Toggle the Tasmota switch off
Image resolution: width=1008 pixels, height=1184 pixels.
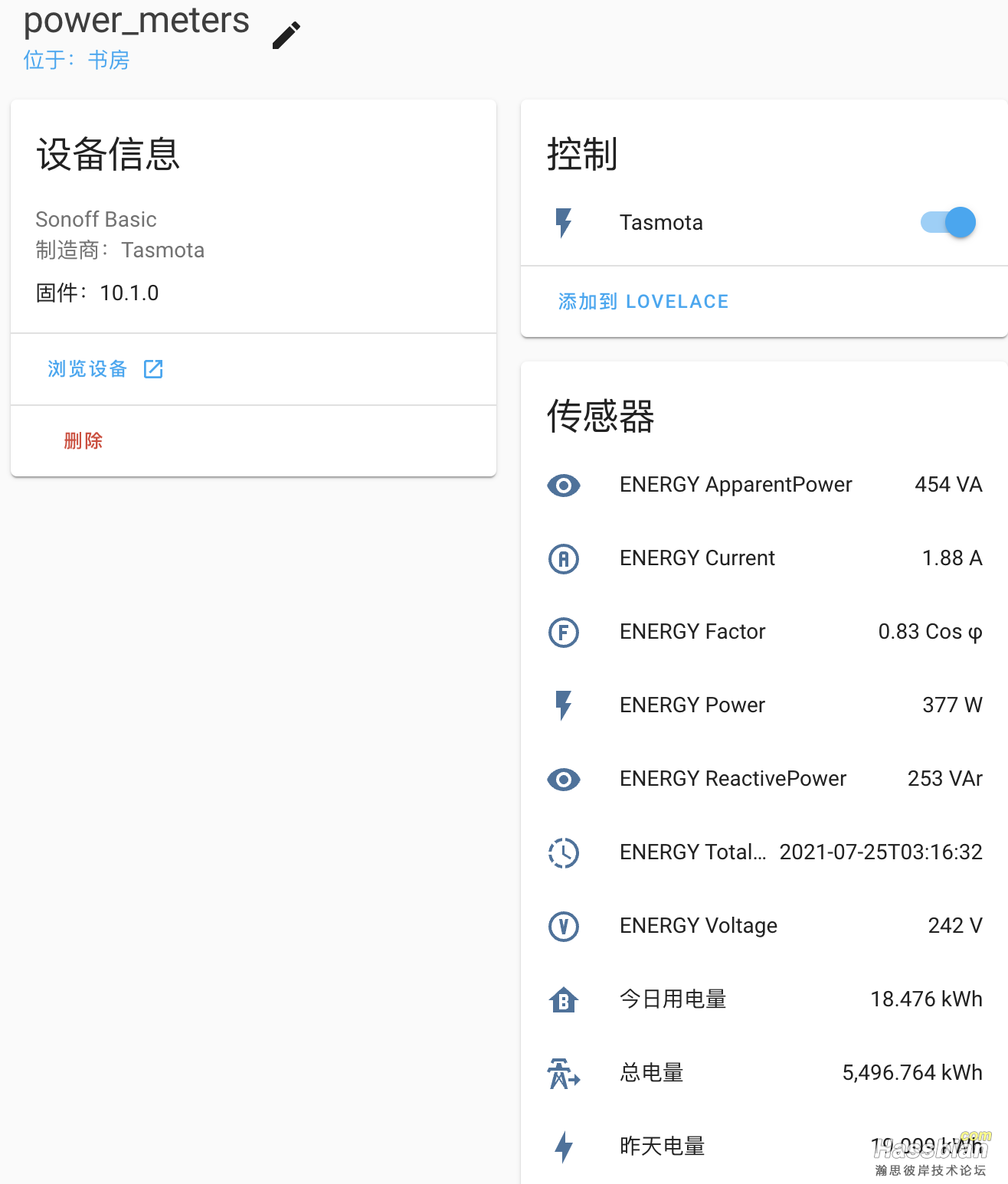pos(948,222)
